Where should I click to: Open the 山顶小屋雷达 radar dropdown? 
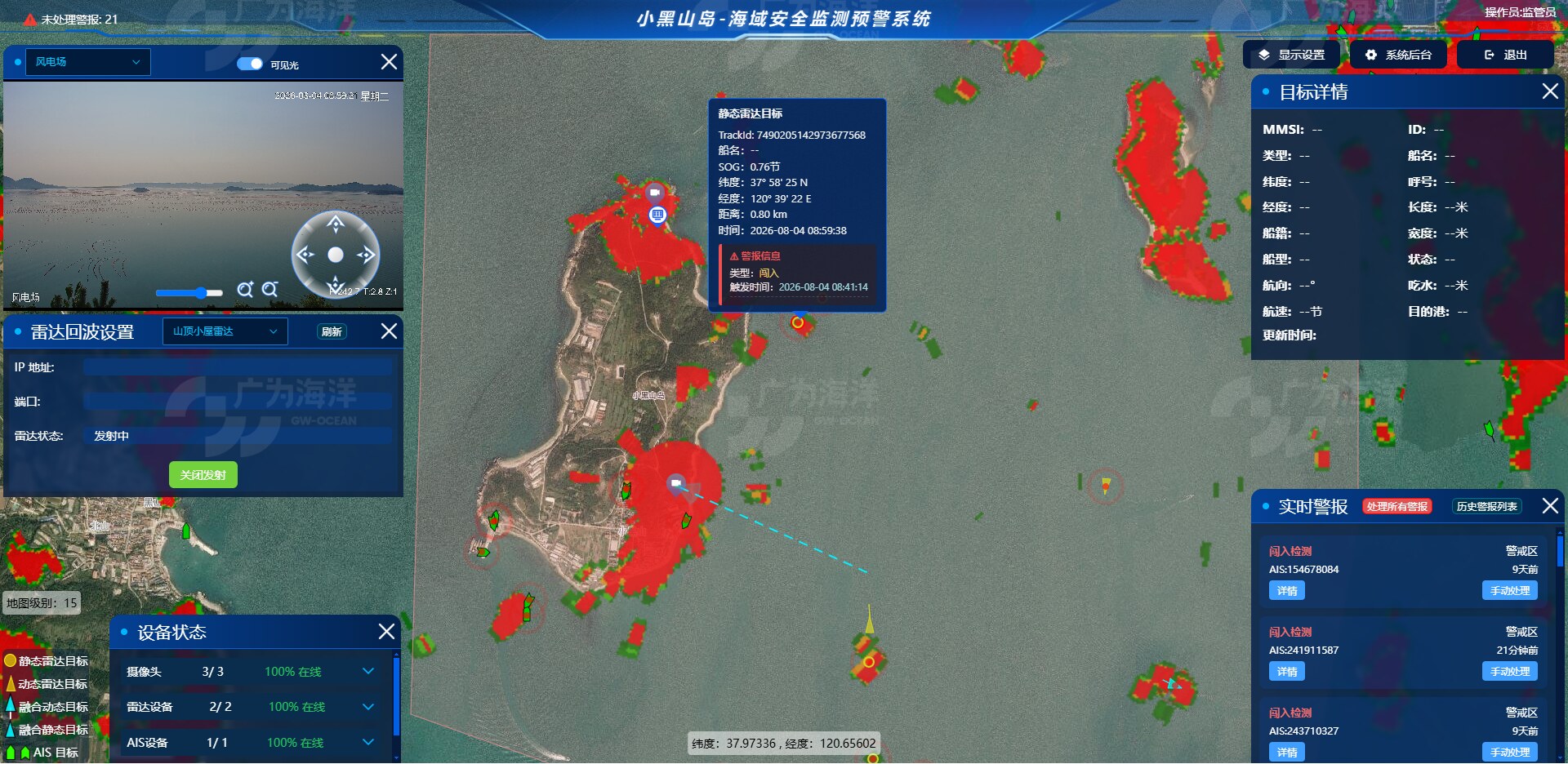tap(225, 331)
